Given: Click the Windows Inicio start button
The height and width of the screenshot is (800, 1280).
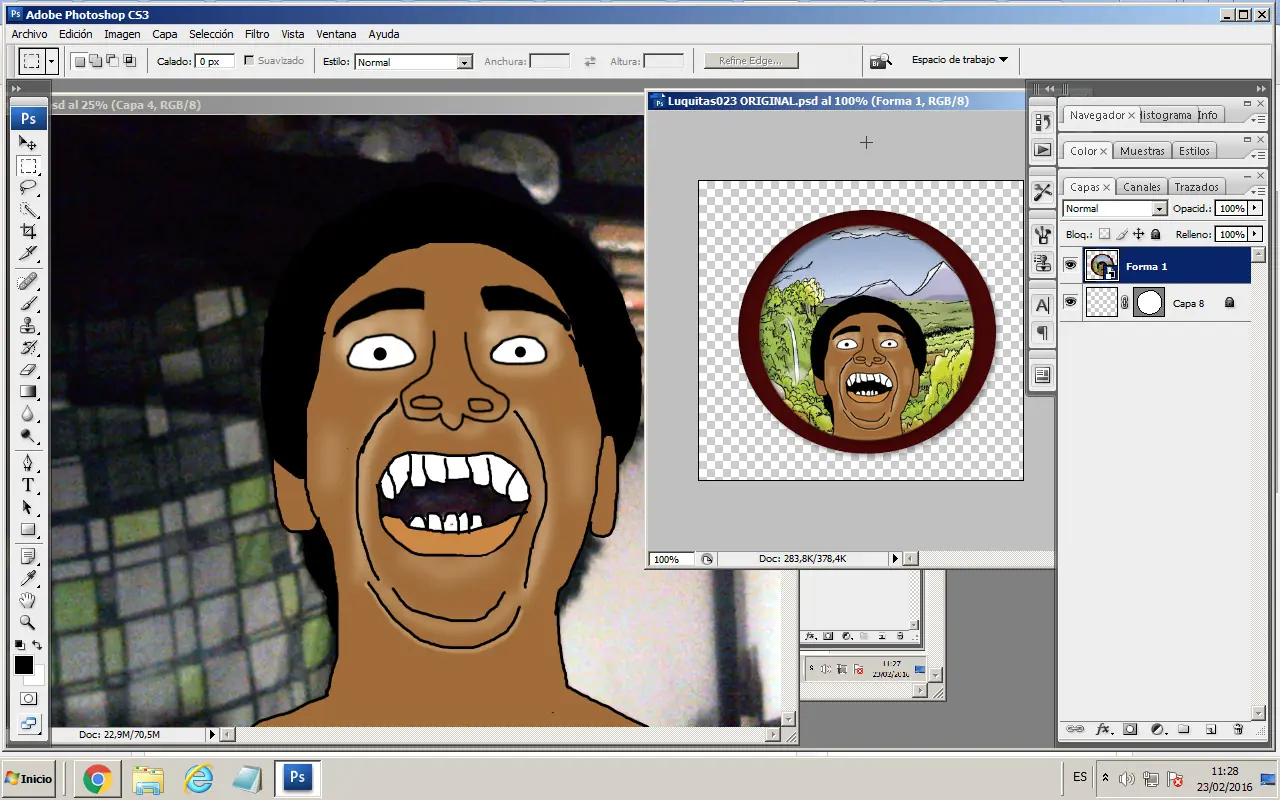Looking at the screenshot, I should click(x=30, y=778).
